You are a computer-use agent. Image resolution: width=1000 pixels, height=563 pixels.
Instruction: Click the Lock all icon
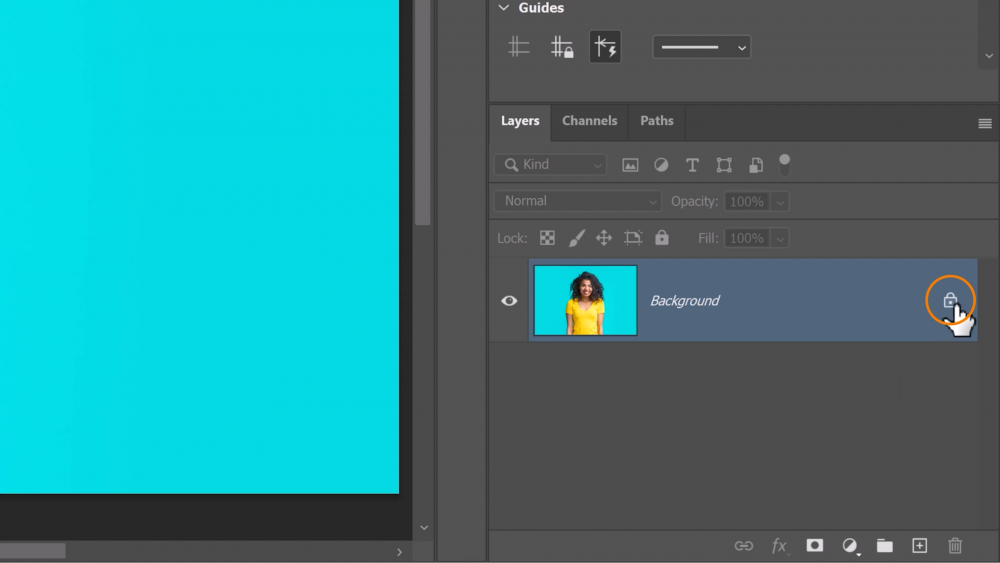coord(662,238)
